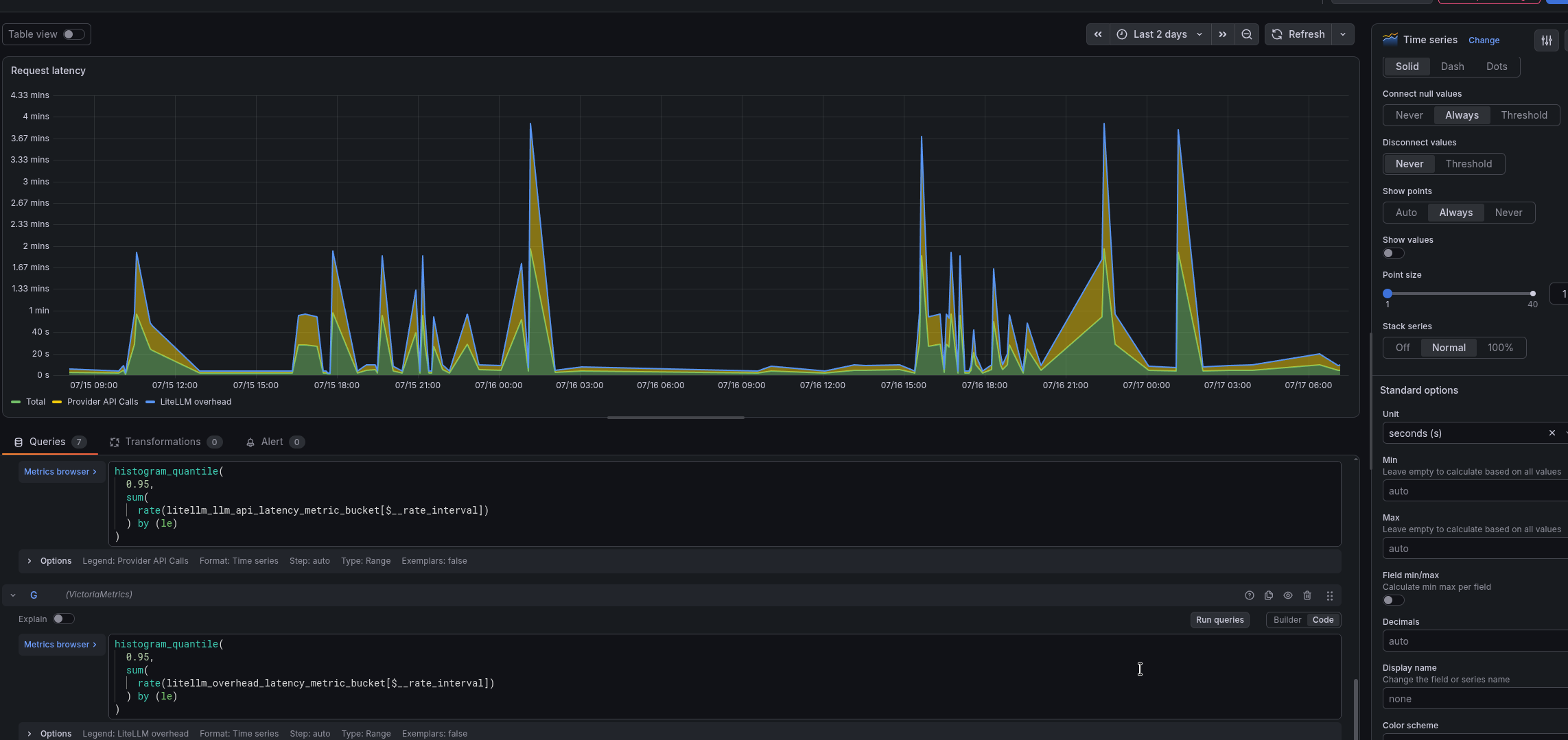Set Disconnect values to Threshold
The width and height of the screenshot is (1568, 740).
(x=1468, y=164)
